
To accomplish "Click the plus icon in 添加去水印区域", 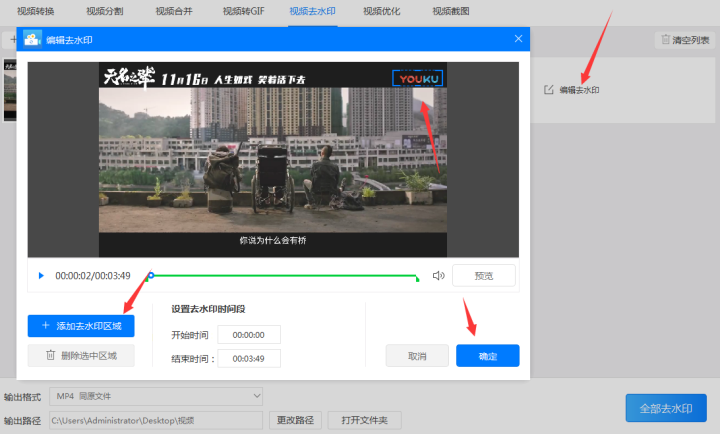I will click(x=45, y=326).
